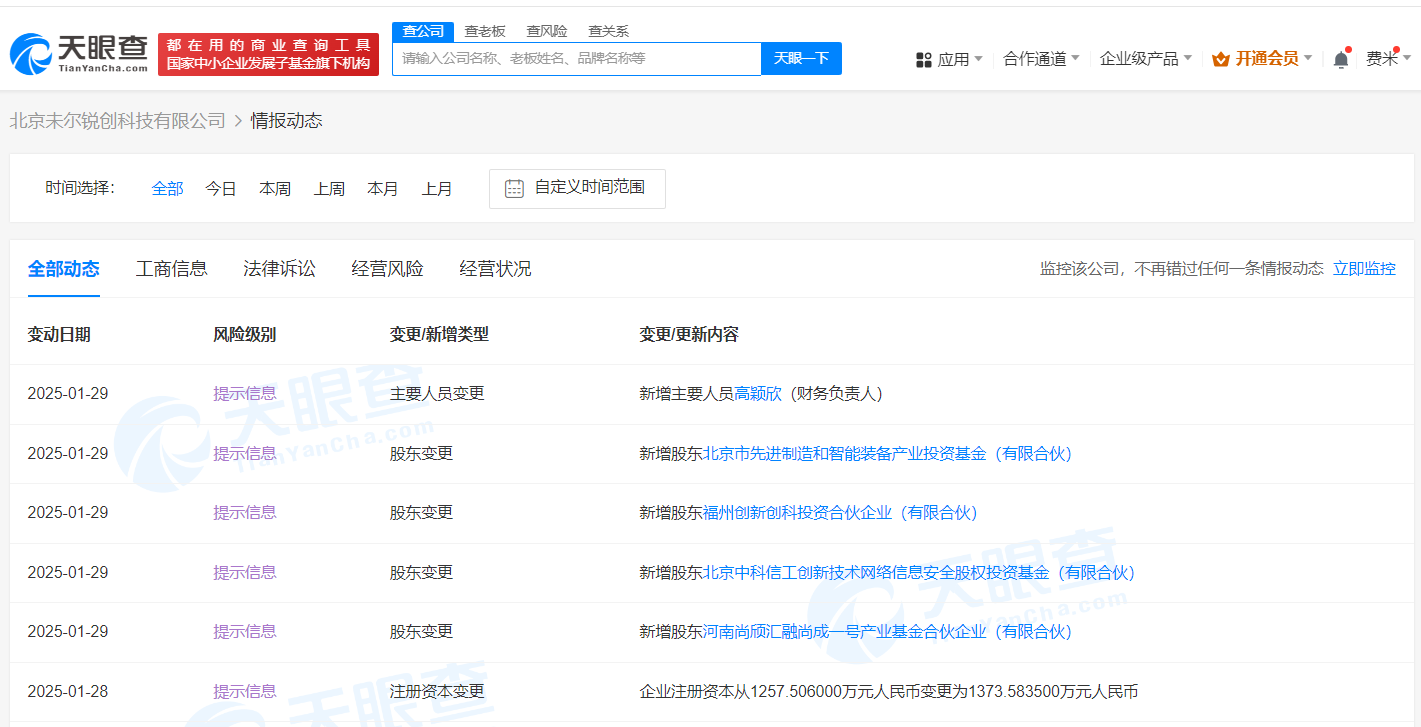Select the 上周 time filter
This screenshot has width=1421, height=727.
[x=329, y=188]
